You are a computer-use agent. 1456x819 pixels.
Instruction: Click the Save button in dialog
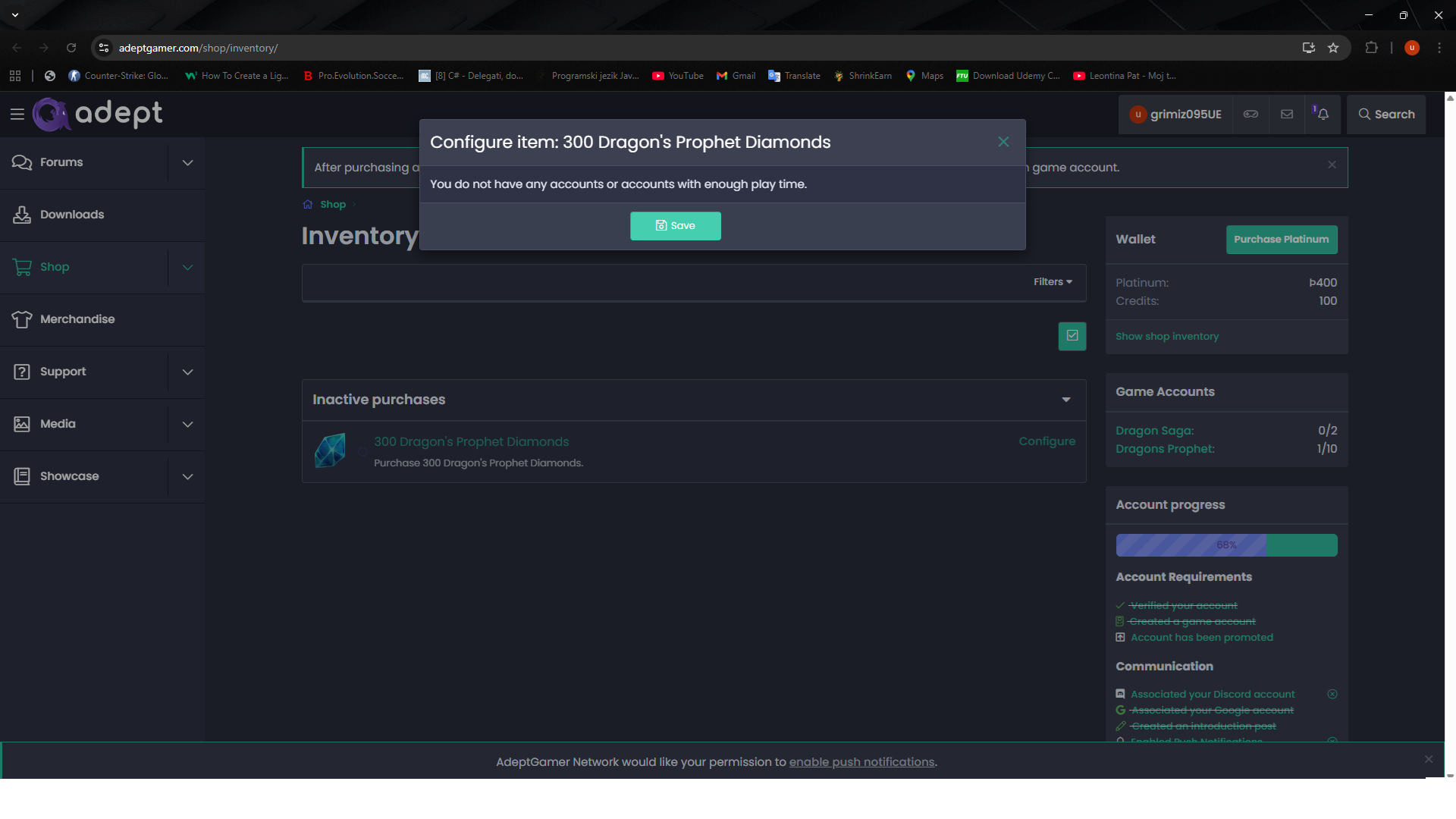676,226
